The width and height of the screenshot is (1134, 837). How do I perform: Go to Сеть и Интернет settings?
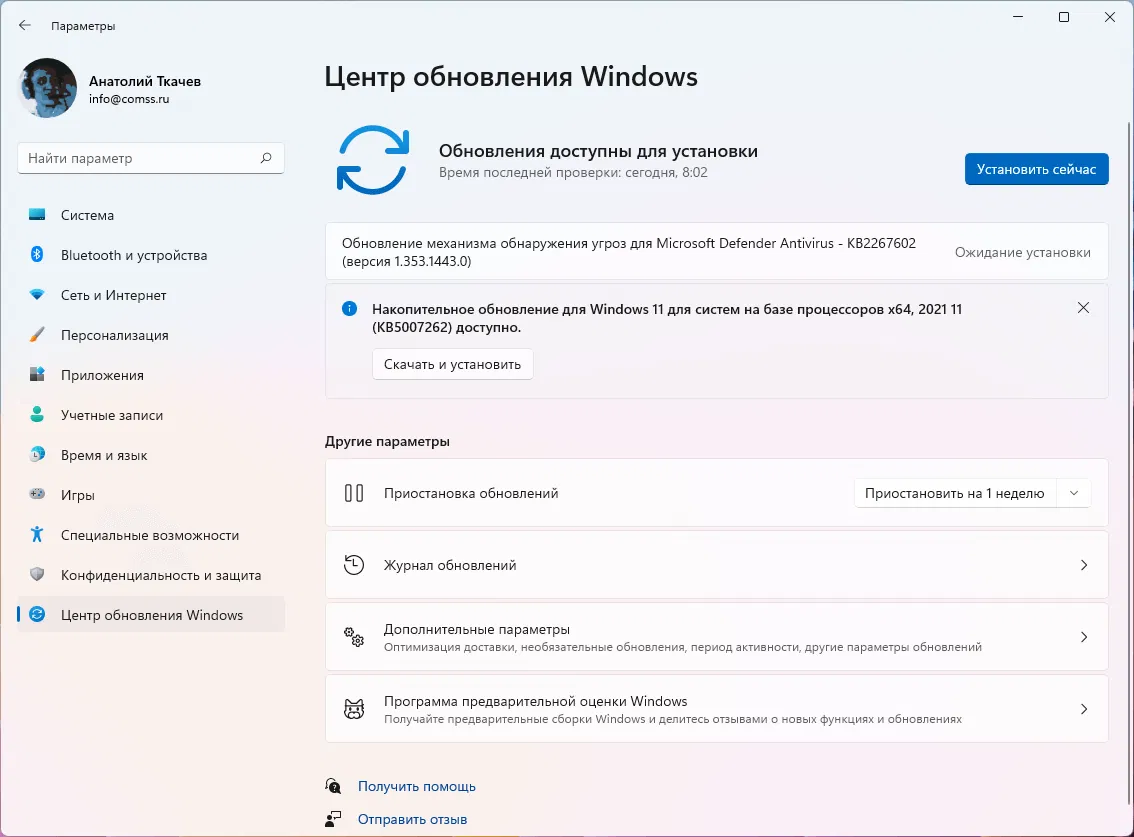tap(35, 294)
